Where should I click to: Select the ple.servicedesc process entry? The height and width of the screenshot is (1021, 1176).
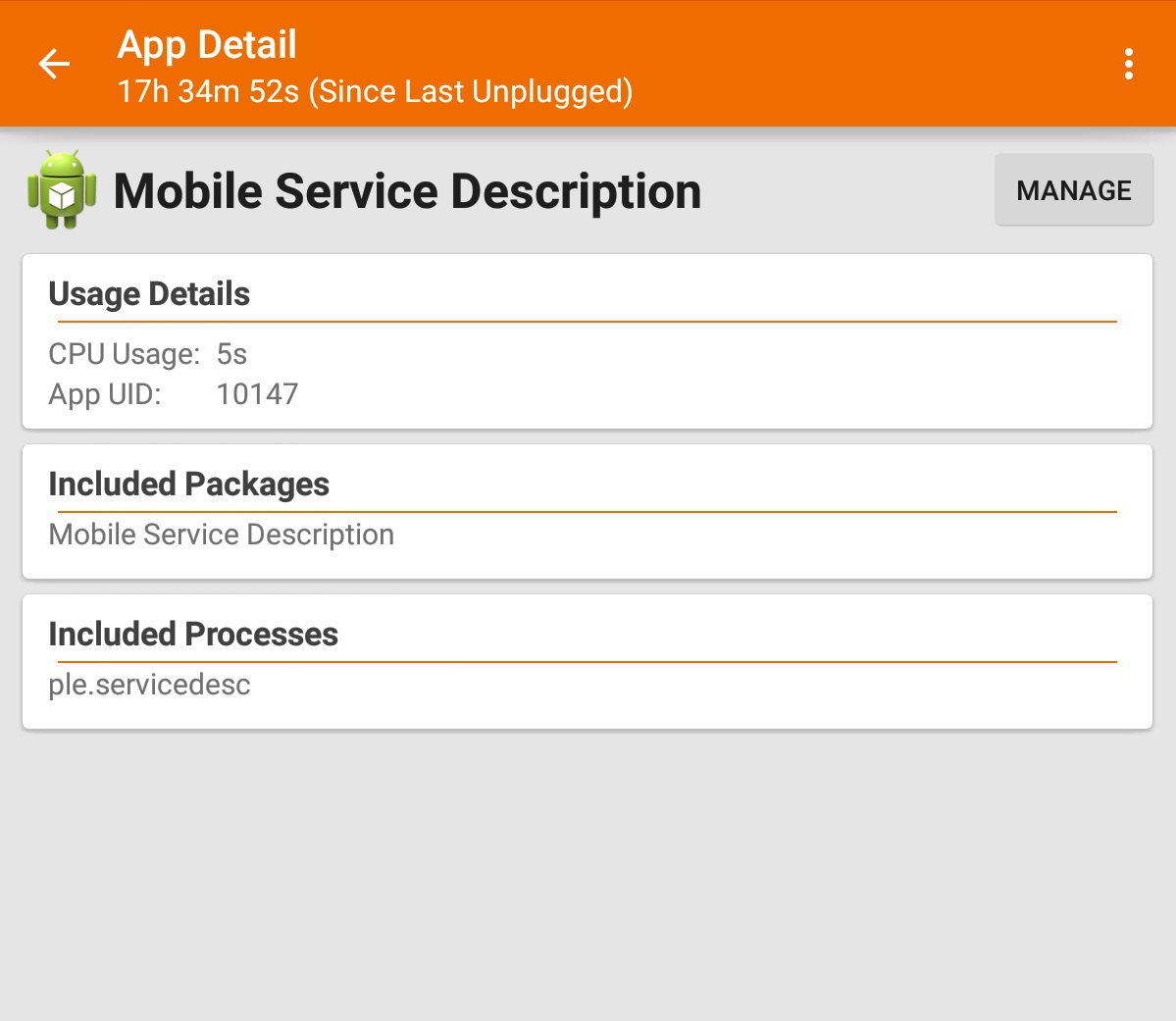[x=149, y=685]
